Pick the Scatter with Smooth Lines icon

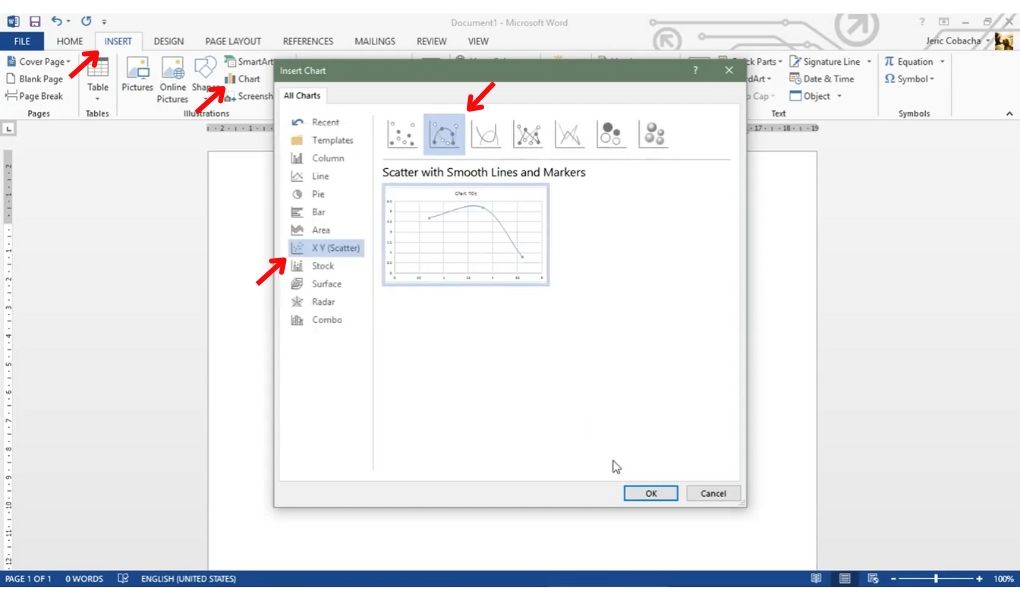coord(486,134)
